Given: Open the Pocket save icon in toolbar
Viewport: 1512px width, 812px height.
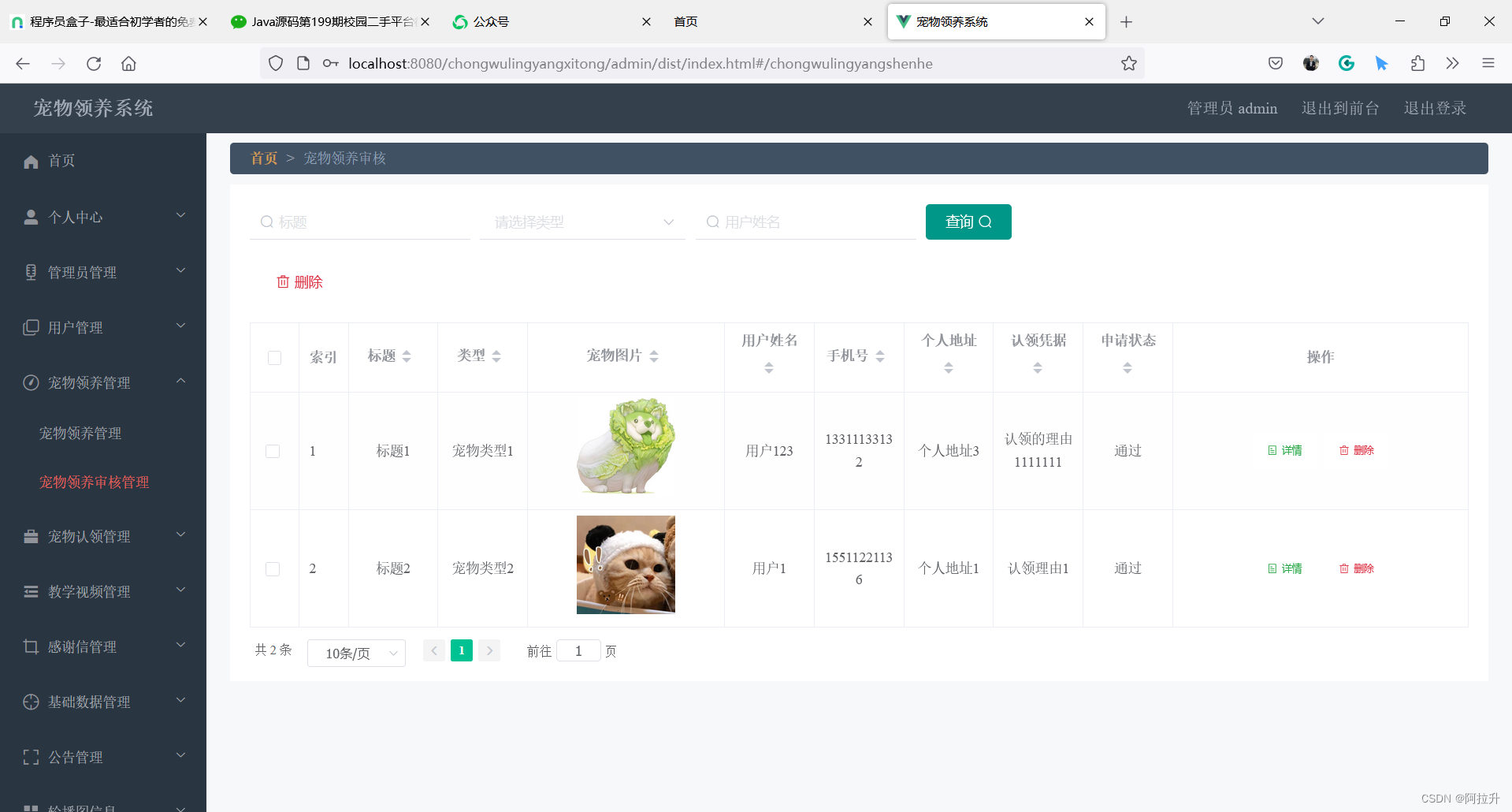Looking at the screenshot, I should 1276,64.
